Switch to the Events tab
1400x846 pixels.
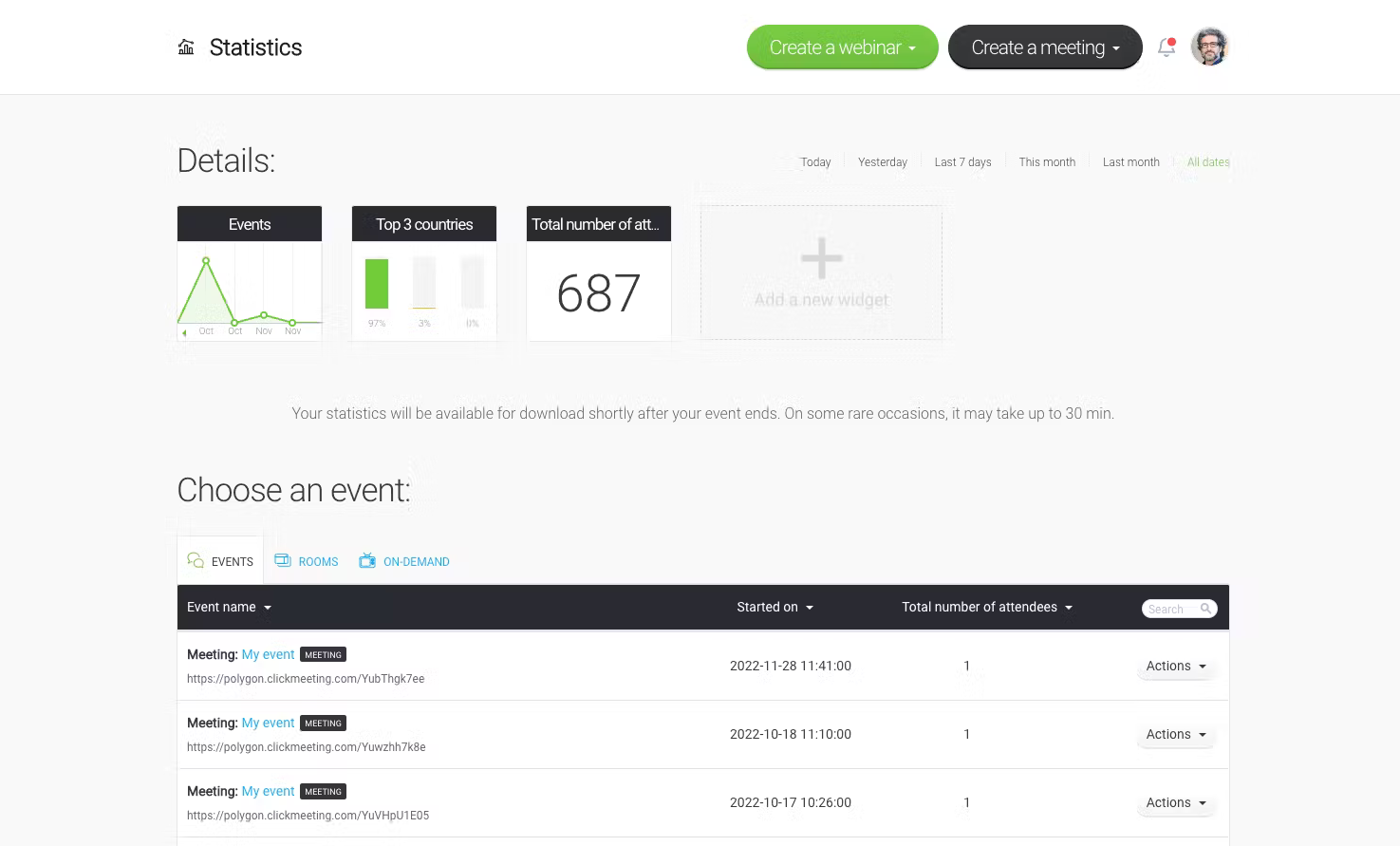[221, 561]
